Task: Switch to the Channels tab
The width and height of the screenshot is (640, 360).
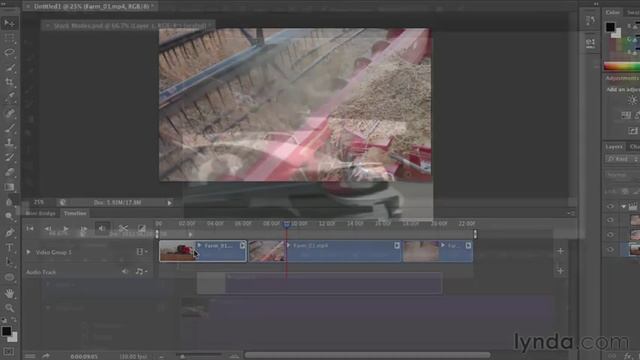Action: point(634,147)
